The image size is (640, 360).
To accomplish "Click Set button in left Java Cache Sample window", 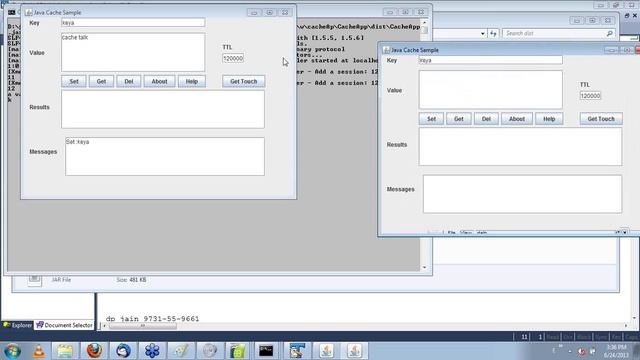I will (74, 81).
